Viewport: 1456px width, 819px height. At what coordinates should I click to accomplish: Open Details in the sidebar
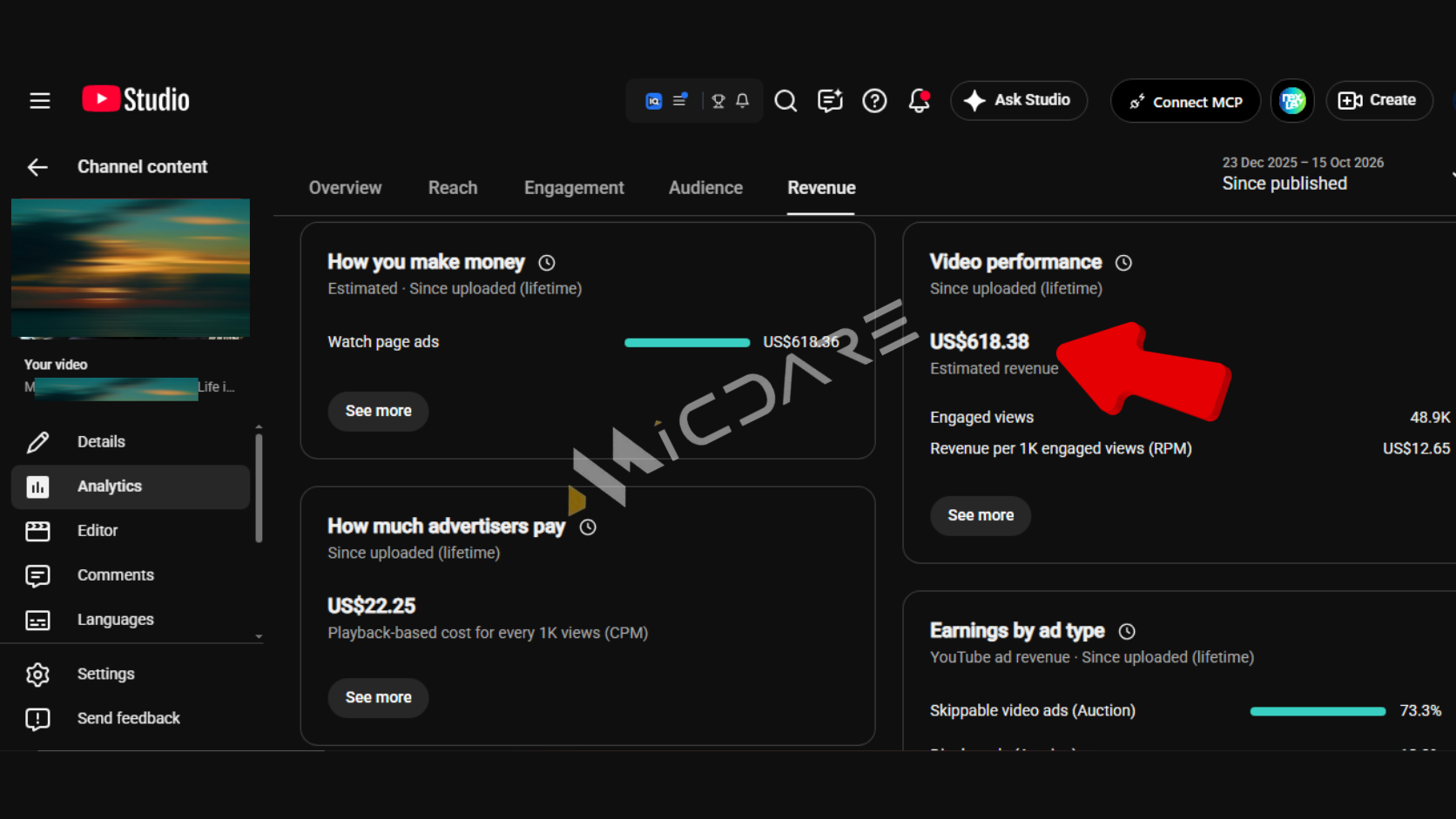coord(131,442)
